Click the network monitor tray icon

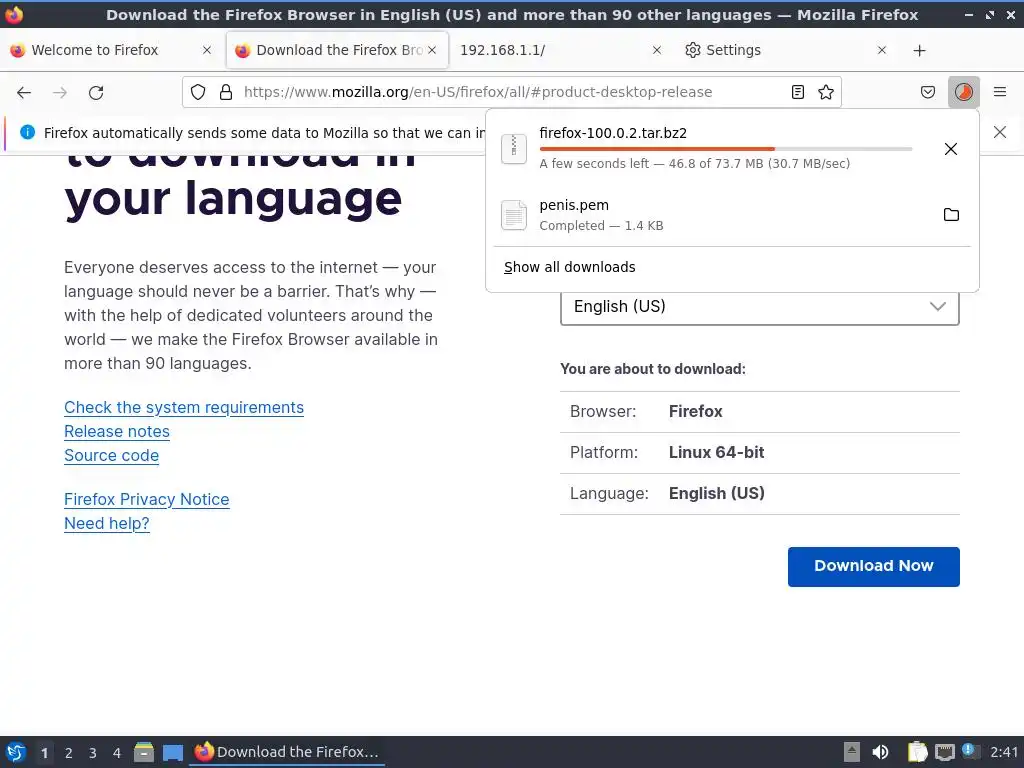(x=944, y=752)
